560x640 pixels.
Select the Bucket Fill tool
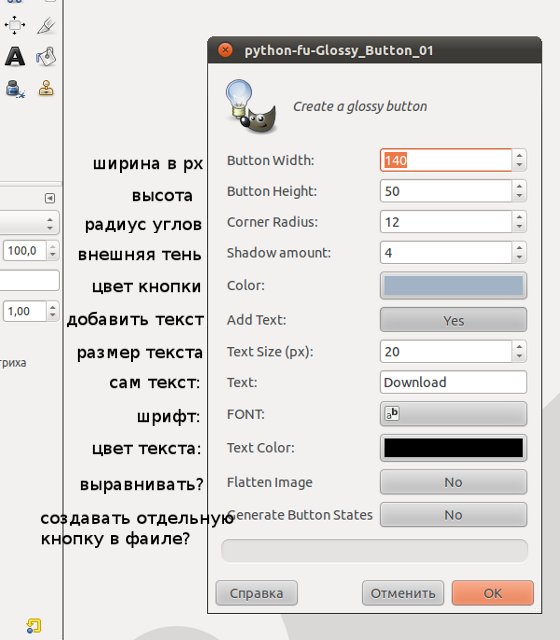(46, 56)
